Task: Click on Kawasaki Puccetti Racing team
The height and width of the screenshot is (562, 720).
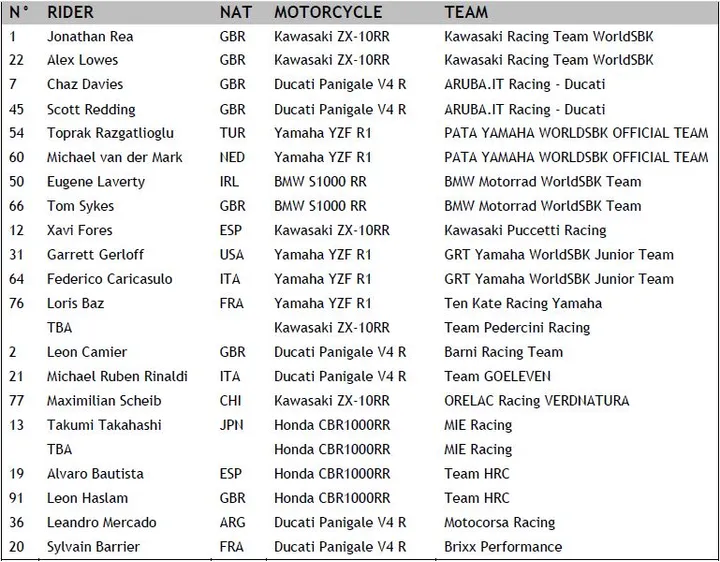Action: click(525, 230)
